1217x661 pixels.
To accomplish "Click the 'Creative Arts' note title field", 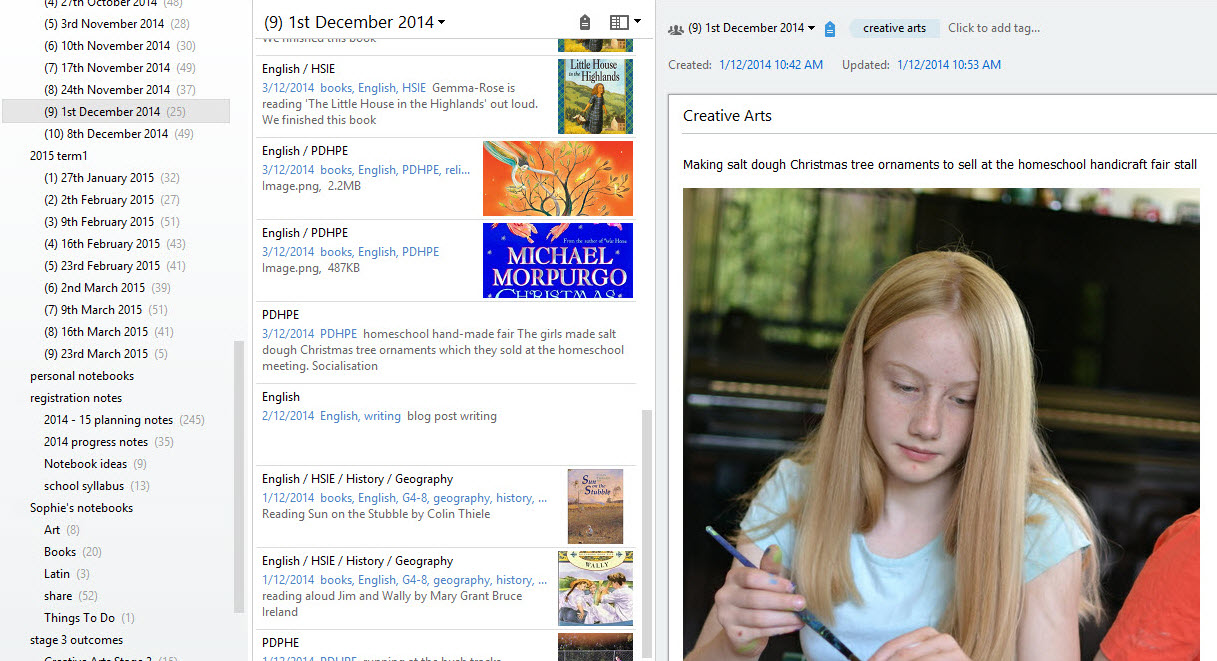I will click(940, 116).
